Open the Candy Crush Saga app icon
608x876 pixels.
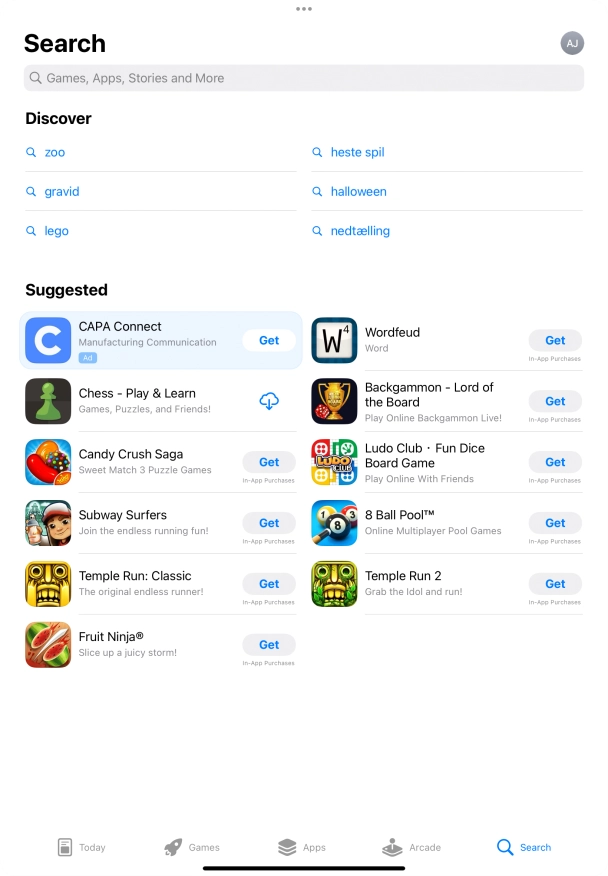click(48, 462)
